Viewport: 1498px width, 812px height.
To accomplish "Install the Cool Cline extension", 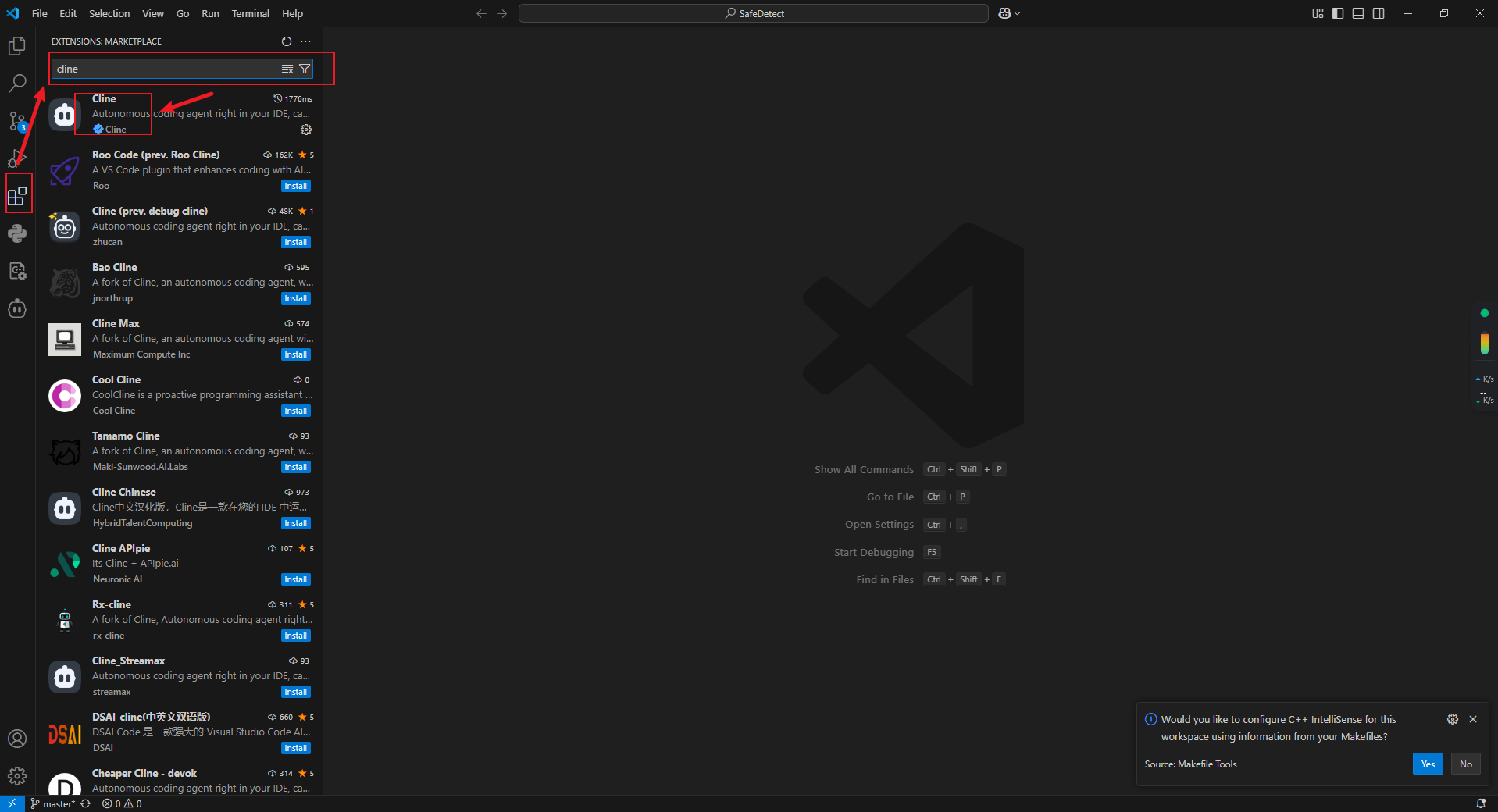I will [296, 411].
